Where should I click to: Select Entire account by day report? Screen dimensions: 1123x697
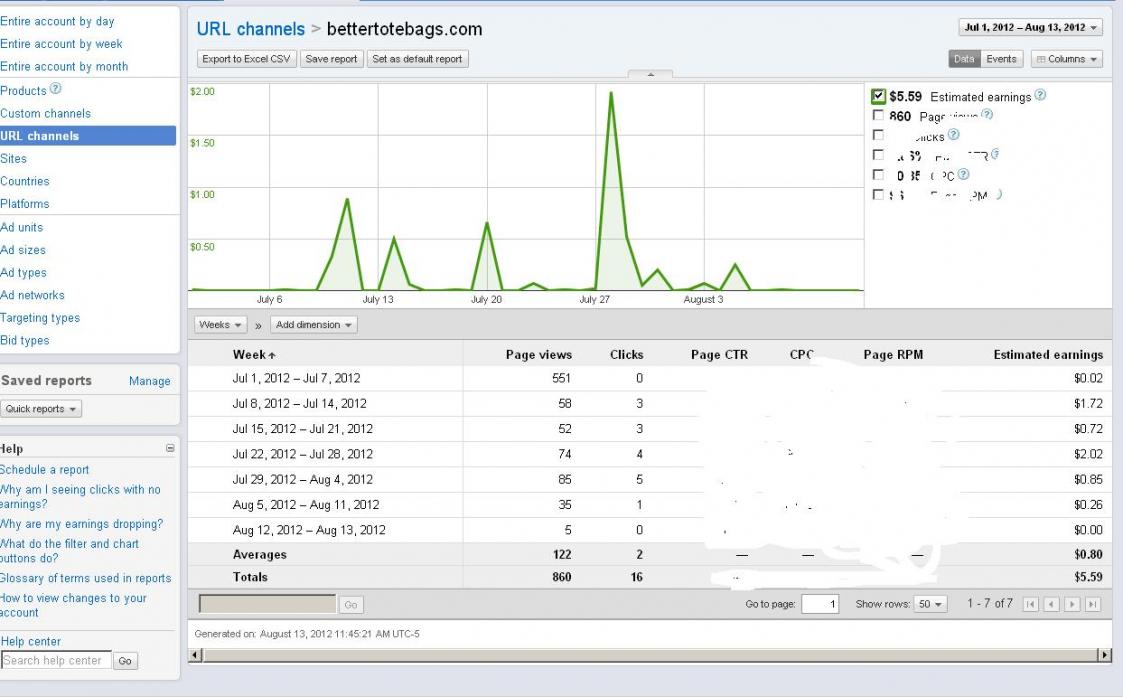57,21
